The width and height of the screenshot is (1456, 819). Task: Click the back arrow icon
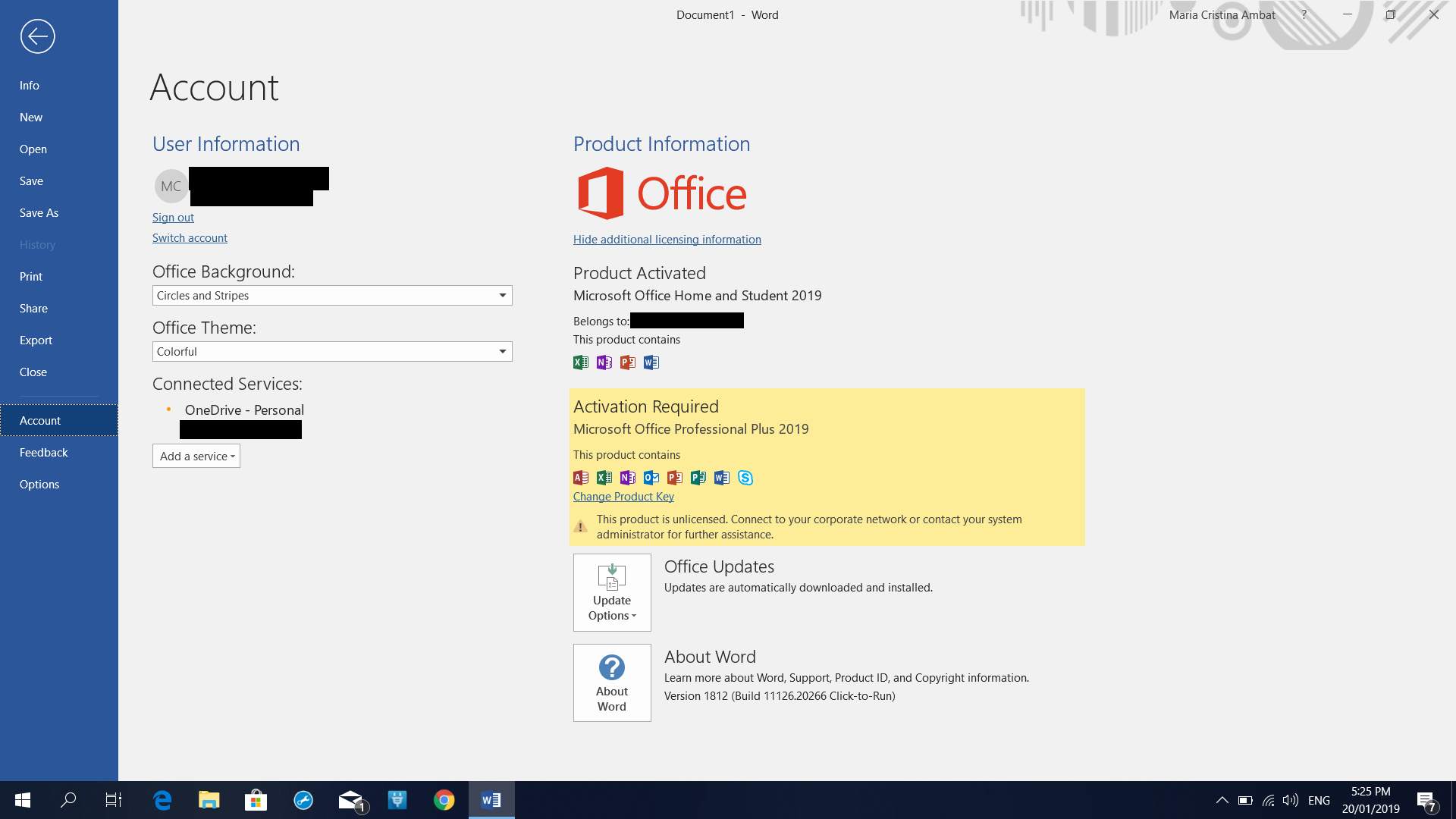(x=37, y=36)
